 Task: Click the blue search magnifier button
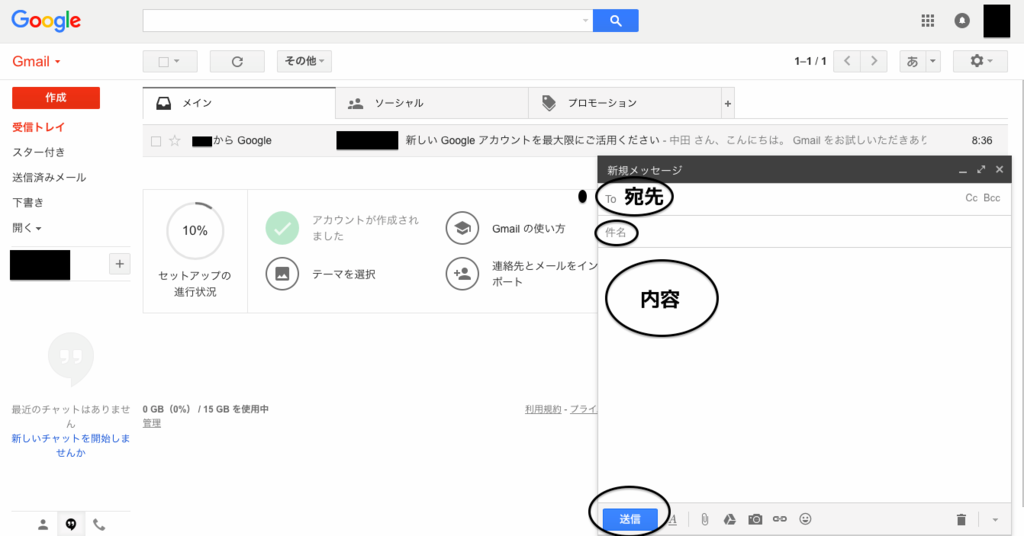click(615, 21)
